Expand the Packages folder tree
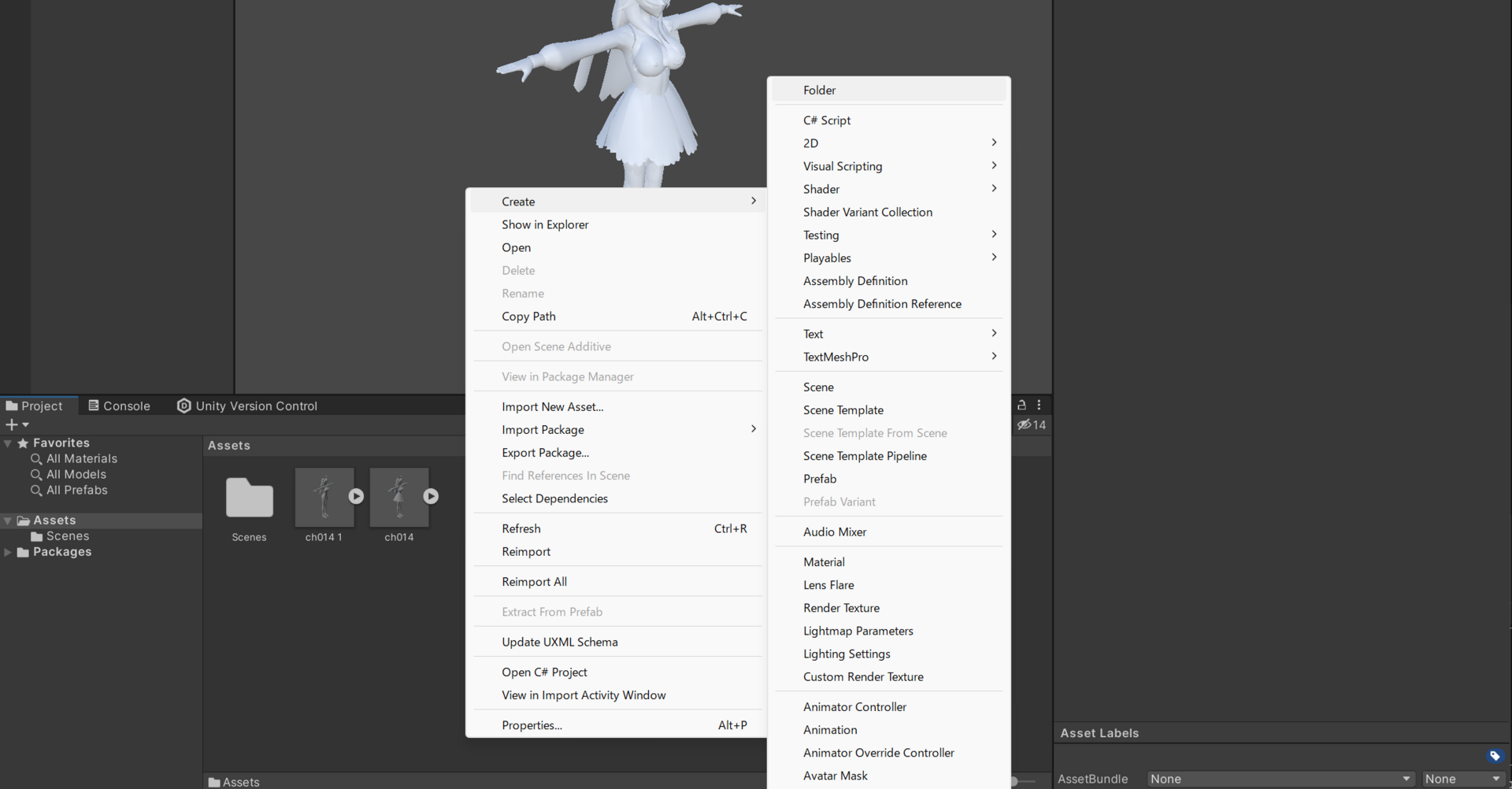The width and height of the screenshot is (1512, 789). 8,552
